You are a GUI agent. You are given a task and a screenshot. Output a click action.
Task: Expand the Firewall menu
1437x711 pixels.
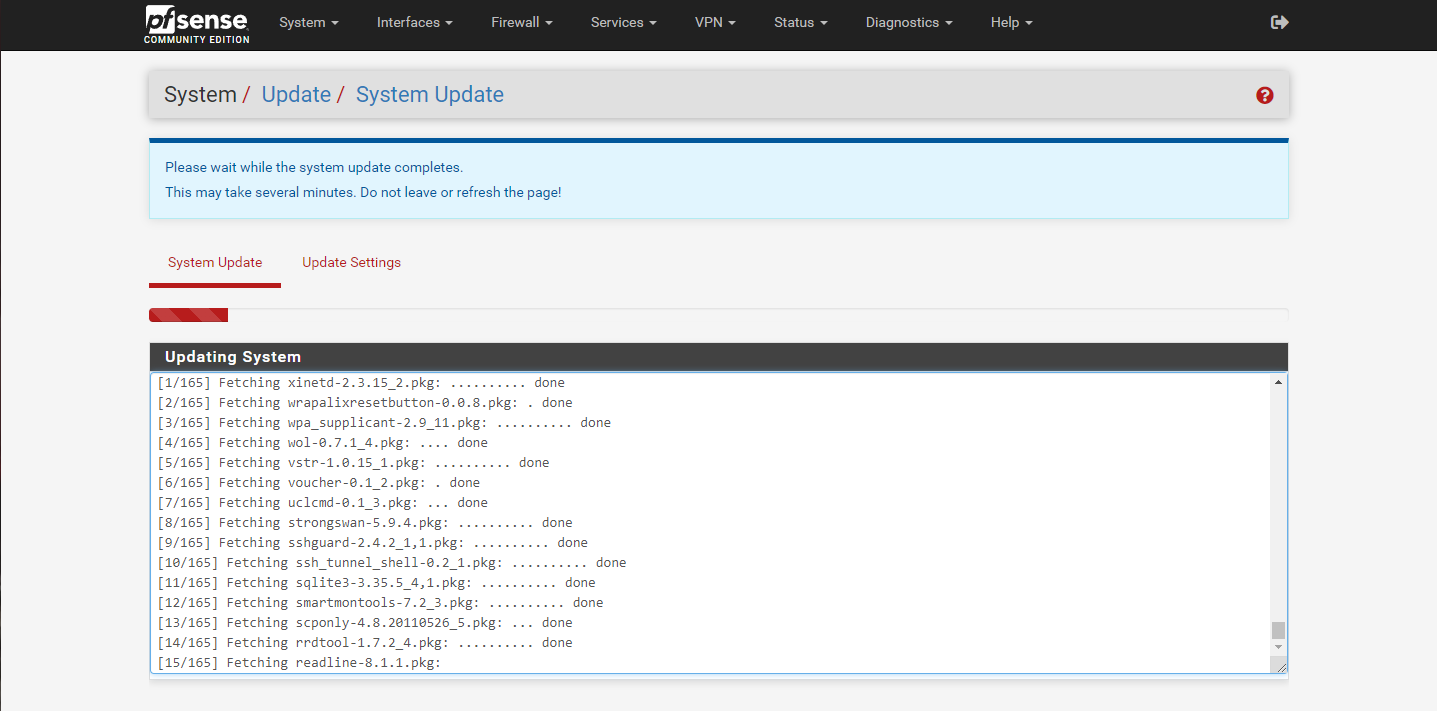click(x=522, y=22)
